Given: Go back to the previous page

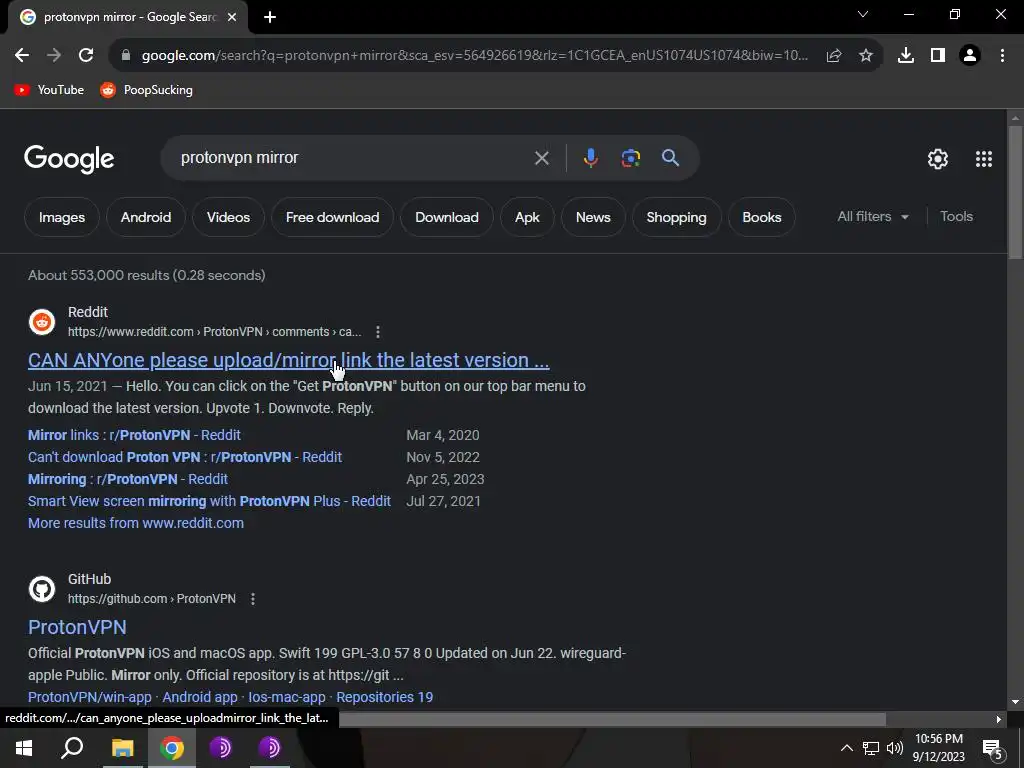Looking at the screenshot, I should 22,56.
